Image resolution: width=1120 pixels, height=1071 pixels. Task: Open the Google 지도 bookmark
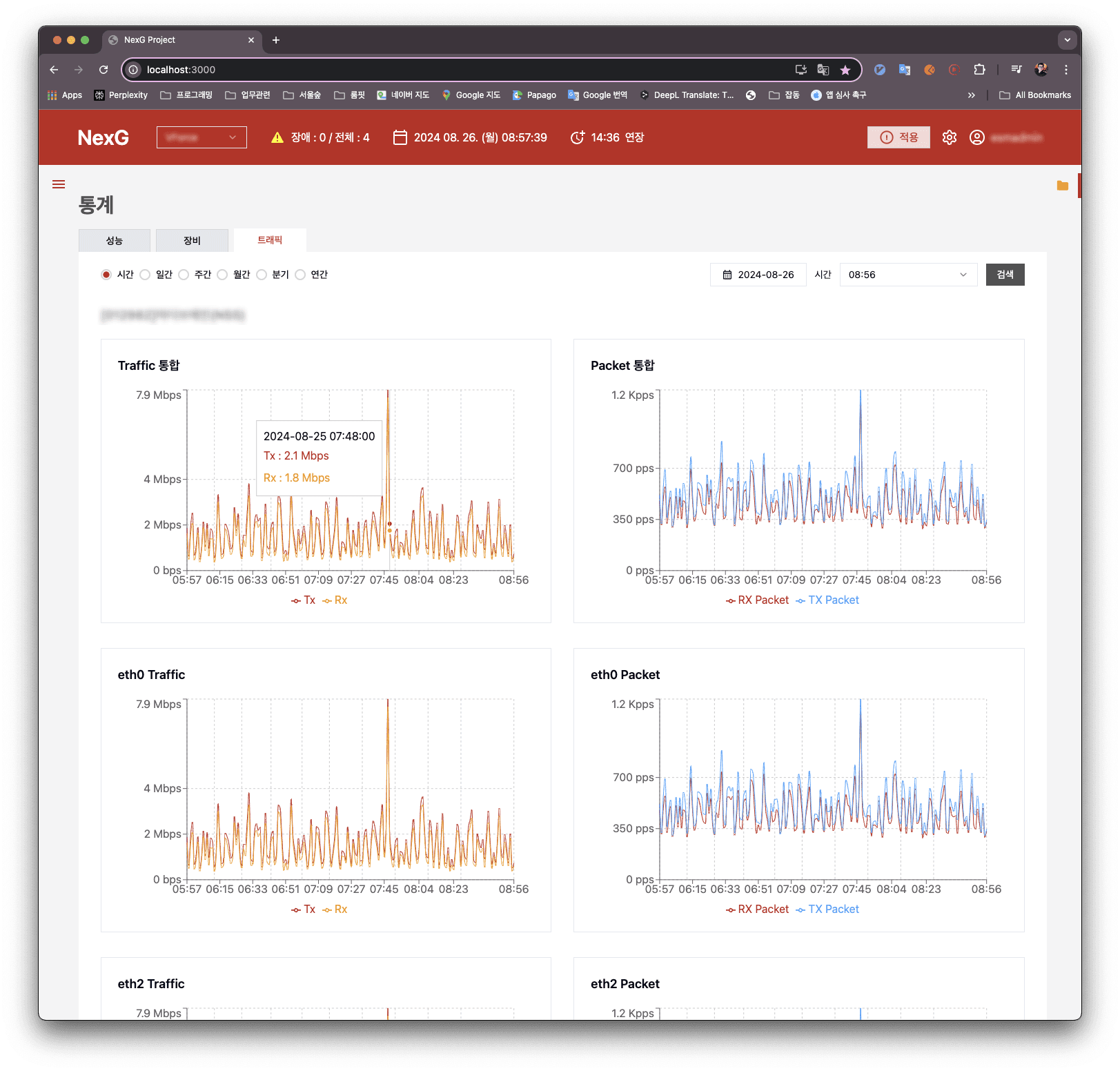471,95
